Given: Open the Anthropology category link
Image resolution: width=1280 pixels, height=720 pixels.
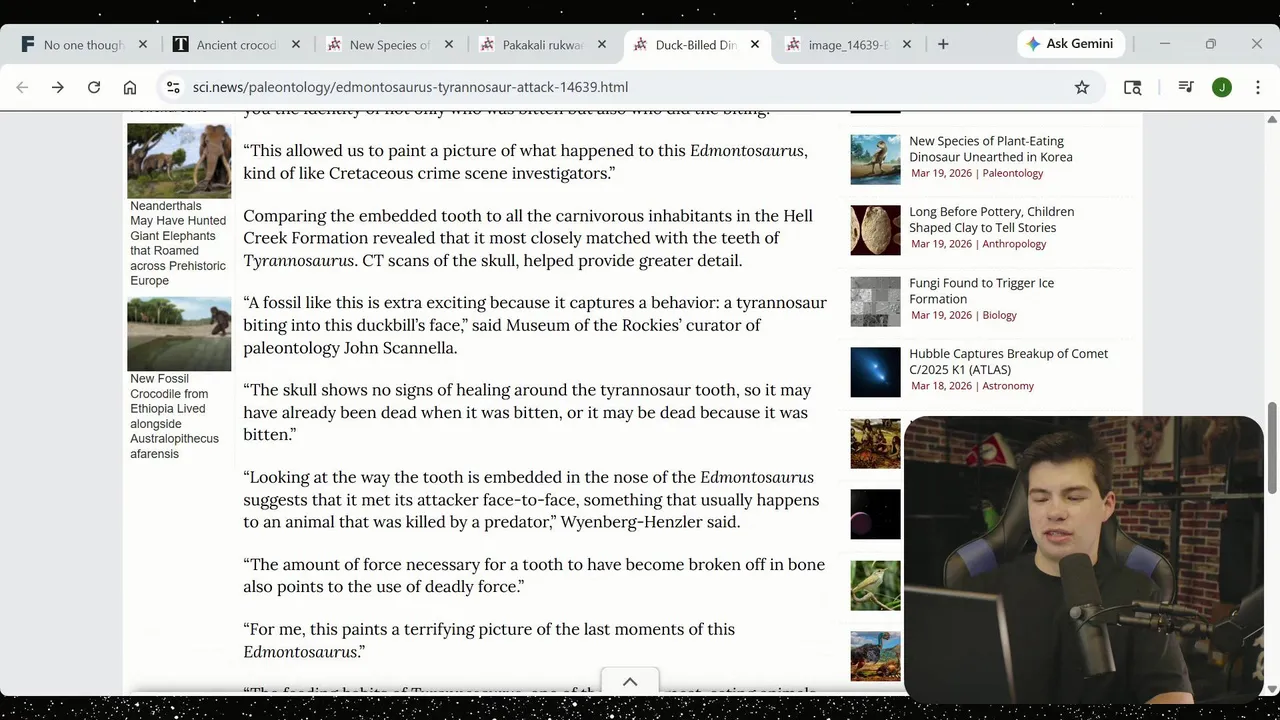Looking at the screenshot, I should coord(1014,244).
